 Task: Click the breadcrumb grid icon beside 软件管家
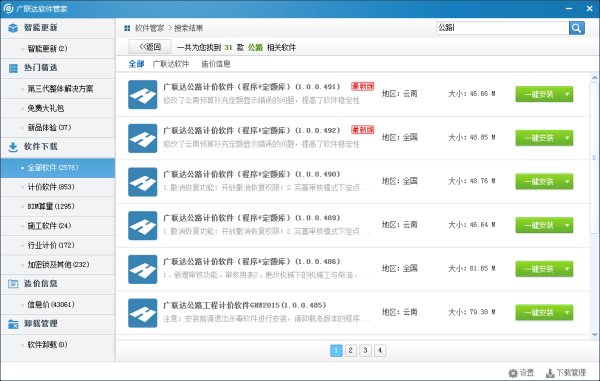tap(127, 28)
